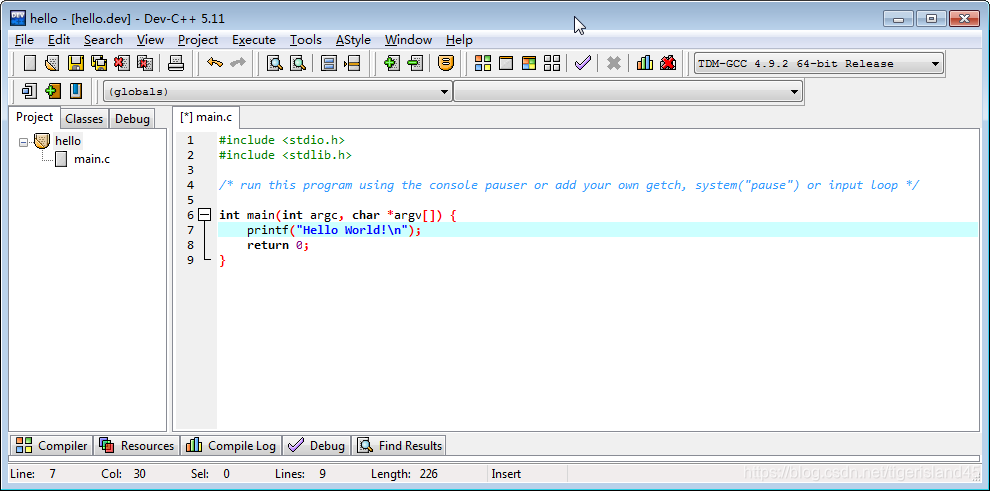Open the AStyle menu
990x491 pixels.
(353, 40)
